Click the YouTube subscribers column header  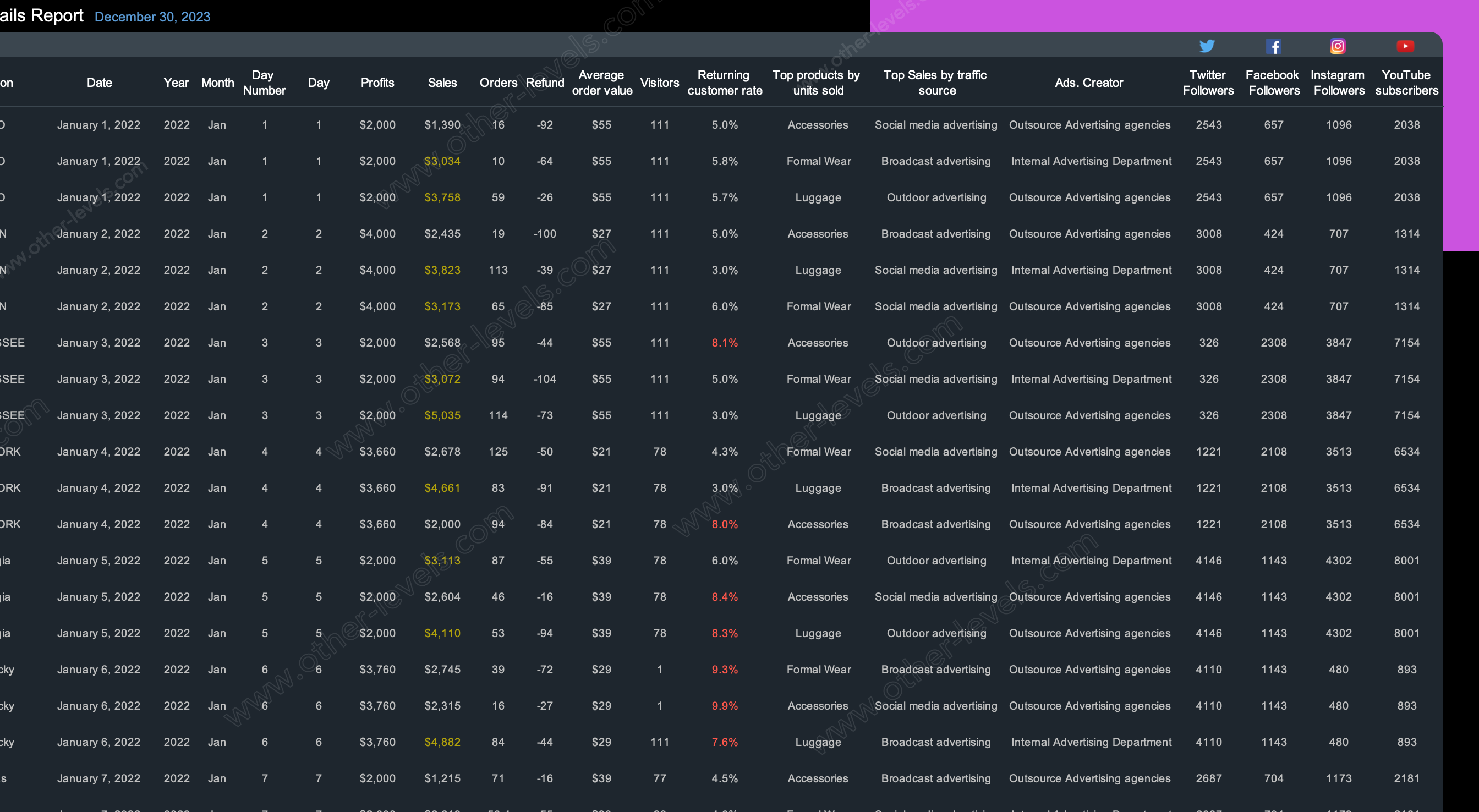(1407, 82)
